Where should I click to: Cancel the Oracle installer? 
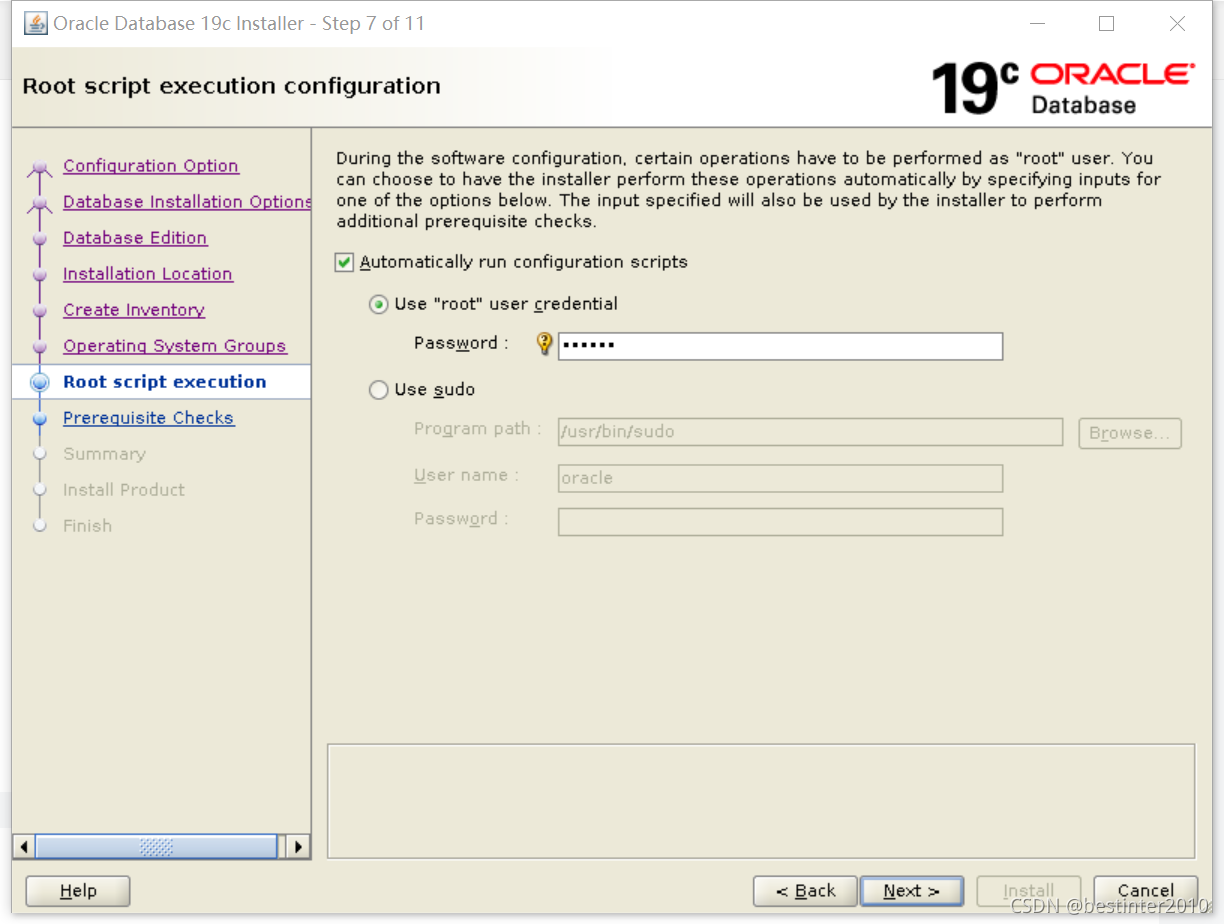point(1146,891)
